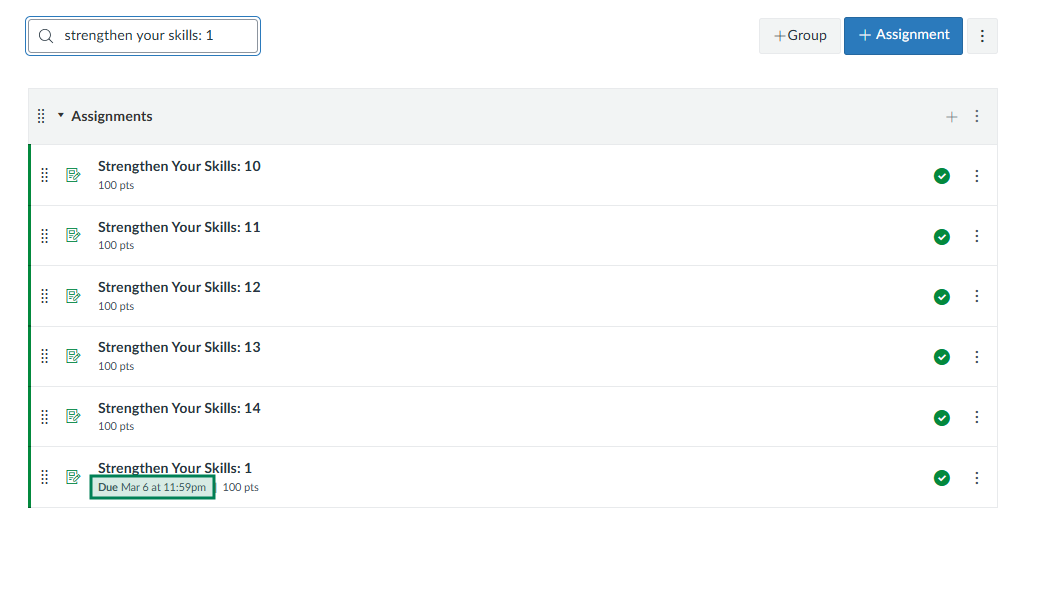Click the drag handle for Strengthen Your Skills: 11
The image size is (1047, 597).
point(44,236)
